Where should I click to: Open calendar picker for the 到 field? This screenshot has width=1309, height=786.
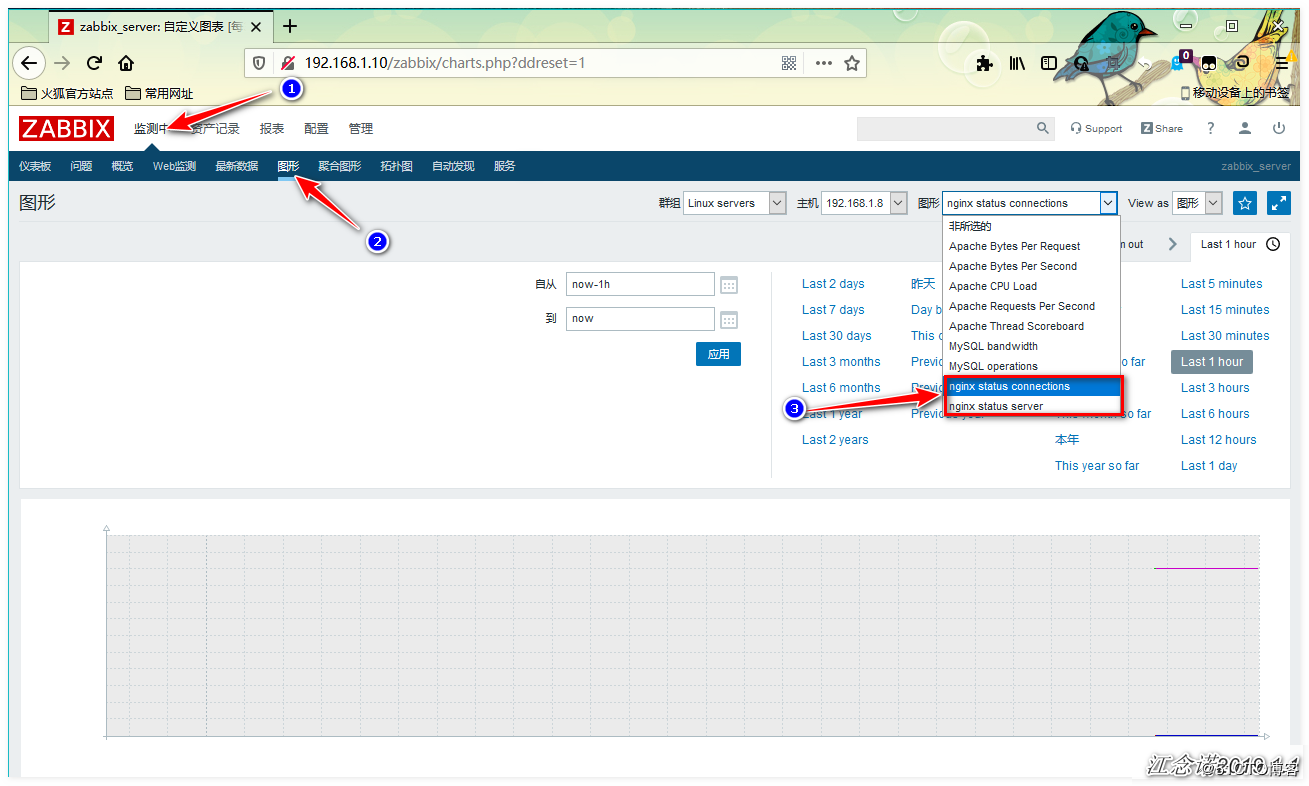(x=729, y=320)
